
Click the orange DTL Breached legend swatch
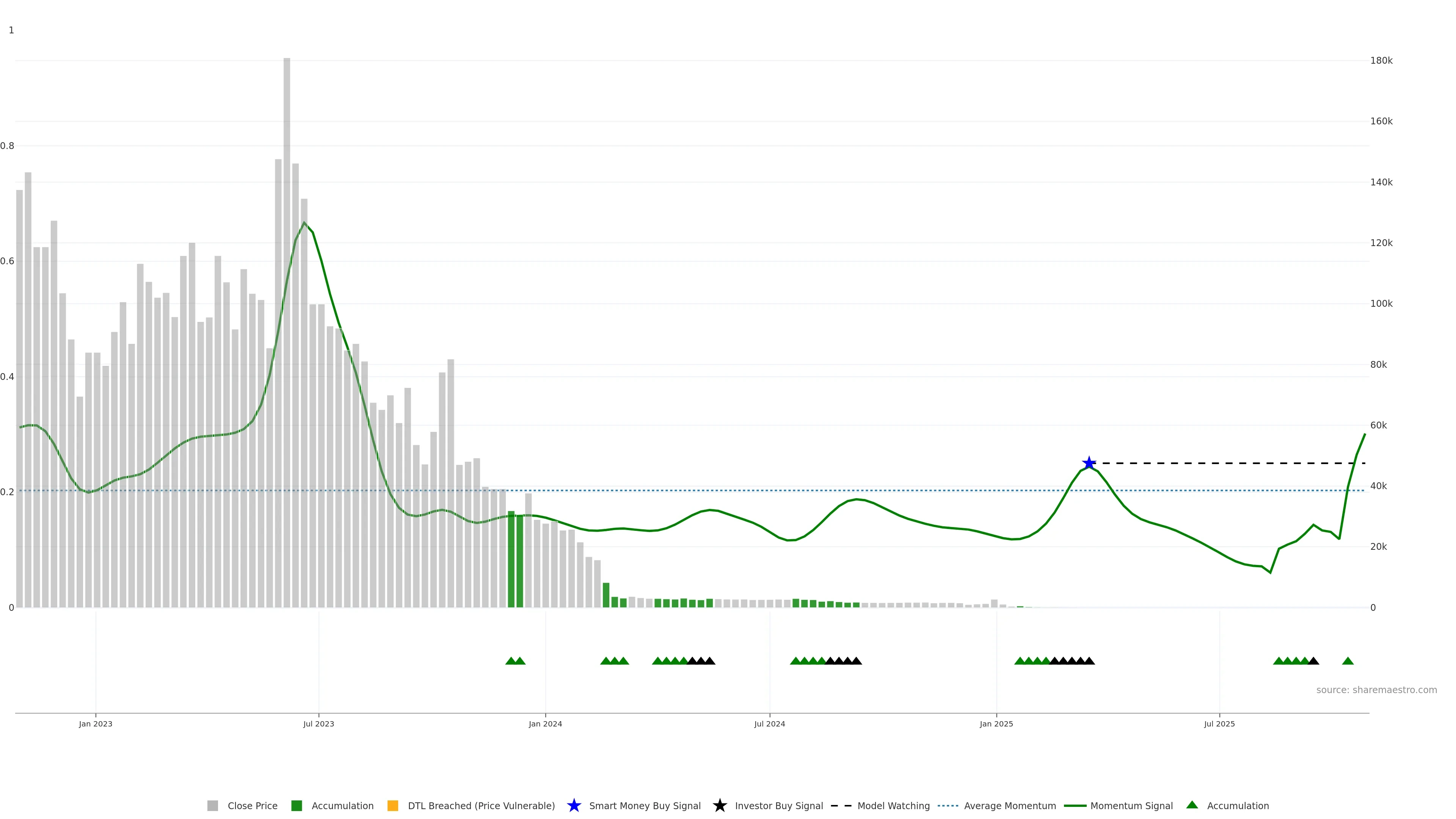point(393,806)
